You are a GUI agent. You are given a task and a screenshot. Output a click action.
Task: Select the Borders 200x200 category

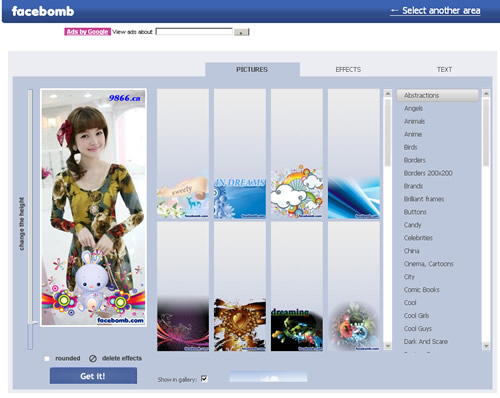tap(428, 173)
